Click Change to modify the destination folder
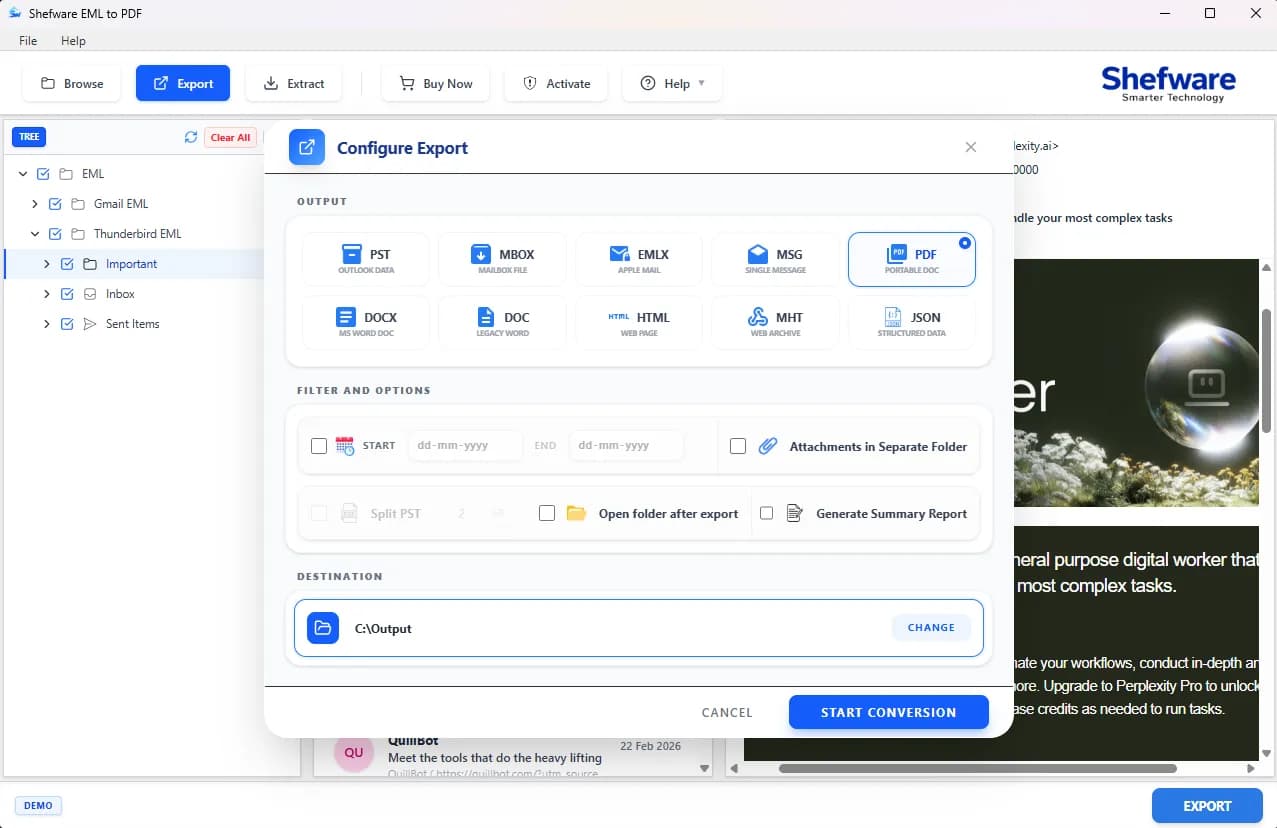 (x=931, y=628)
